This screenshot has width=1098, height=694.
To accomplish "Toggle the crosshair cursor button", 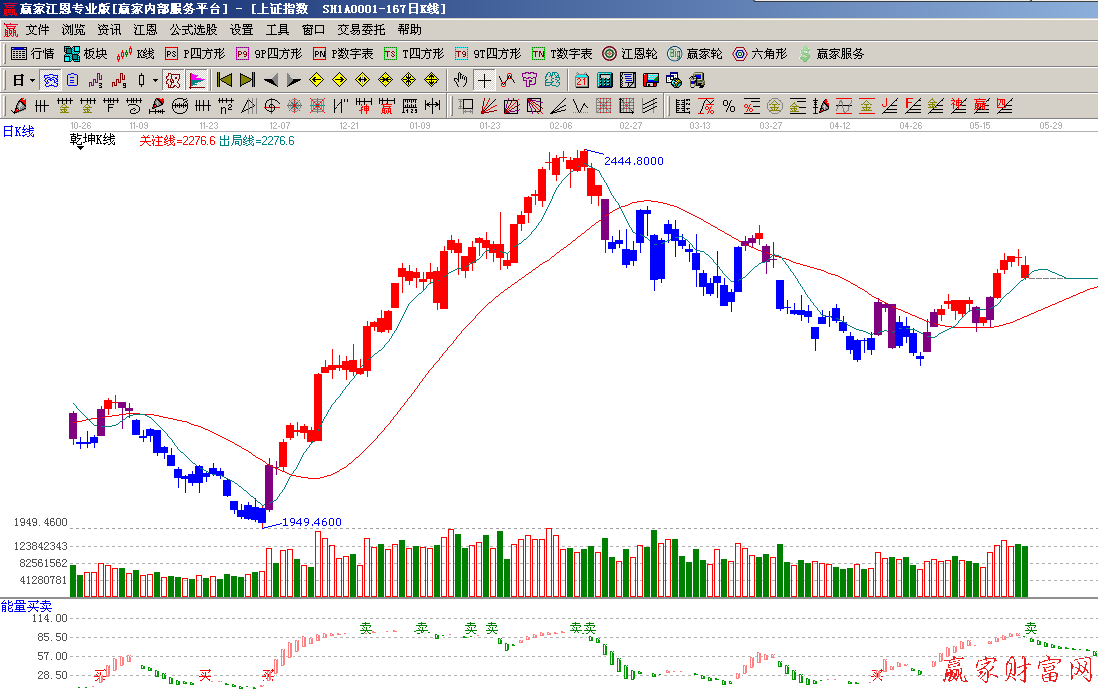I will coord(484,80).
